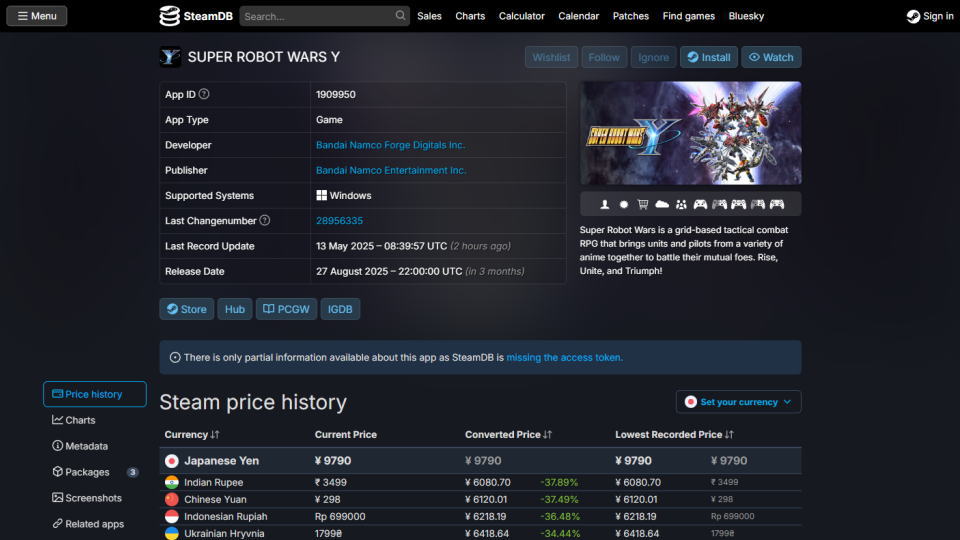This screenshot has width=960, height=540.
Task: Sort by Converted Price column
Action: pos(508,435)
